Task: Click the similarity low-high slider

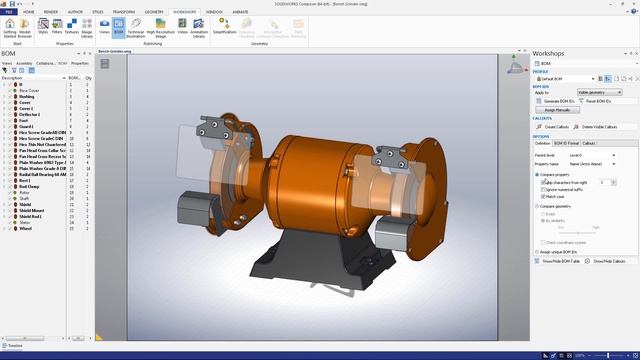Action: click(578, 233)
